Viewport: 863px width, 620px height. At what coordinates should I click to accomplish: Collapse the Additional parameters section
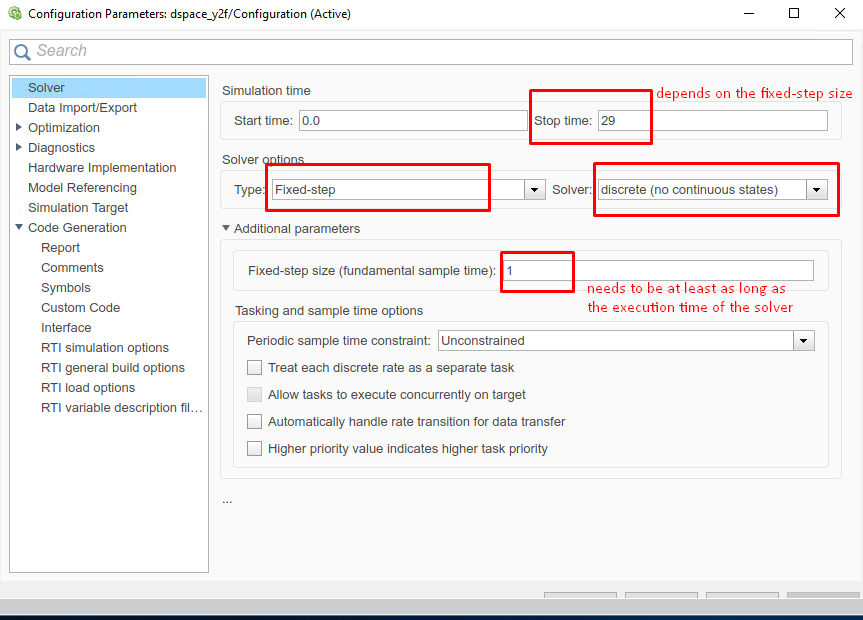click(x=226, y=229)
